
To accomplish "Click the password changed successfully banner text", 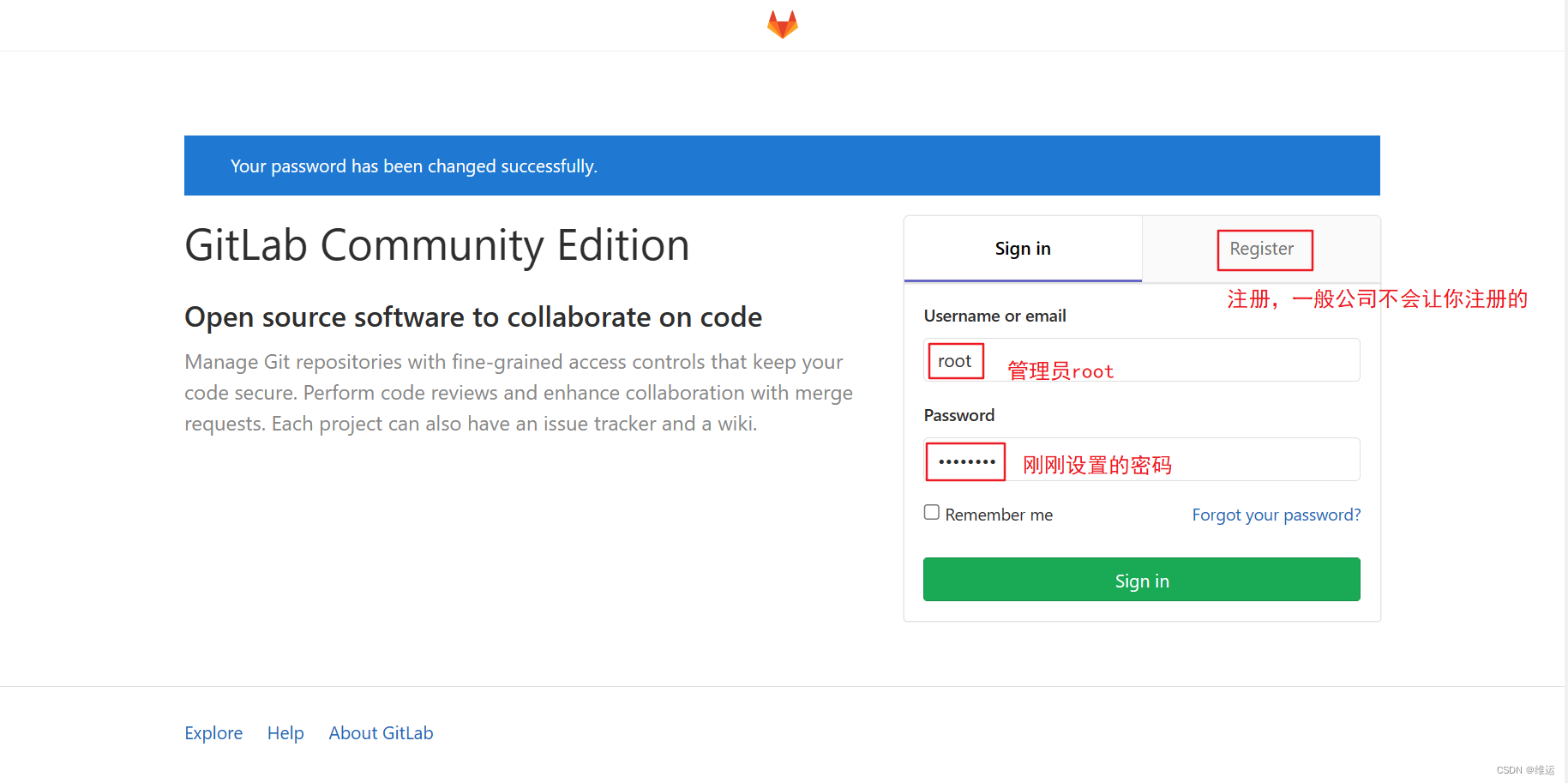I will click(413, 166).
